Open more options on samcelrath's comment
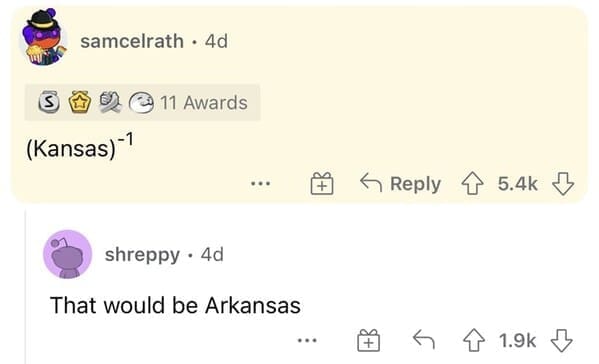Image resolution: width=599 pixels, height=364 pixels. tap(261, 184)
